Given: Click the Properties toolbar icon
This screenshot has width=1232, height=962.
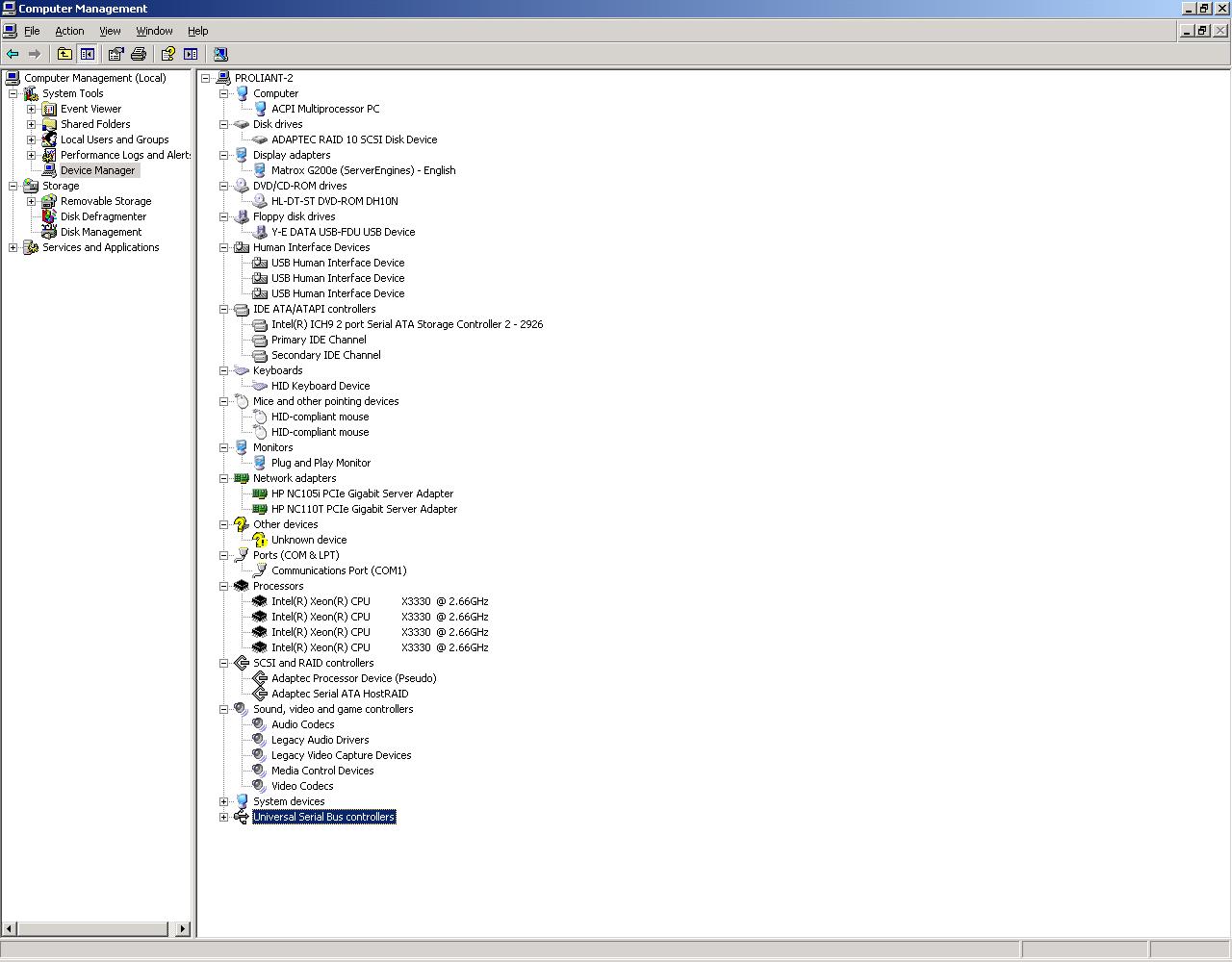Looking at the screenshot, I should [116, 55].
